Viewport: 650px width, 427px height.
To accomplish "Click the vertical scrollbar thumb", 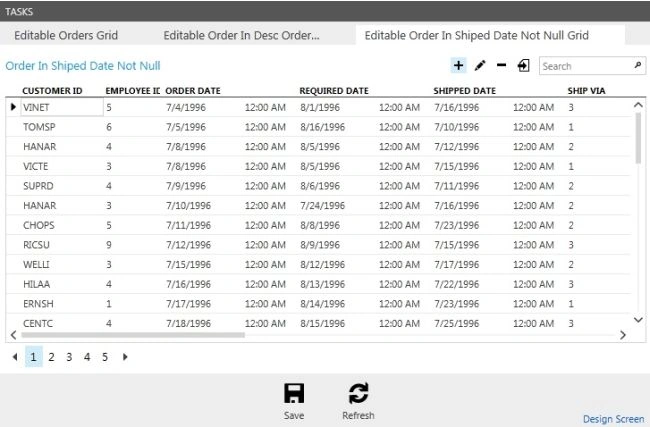I will tap(638, 138).
